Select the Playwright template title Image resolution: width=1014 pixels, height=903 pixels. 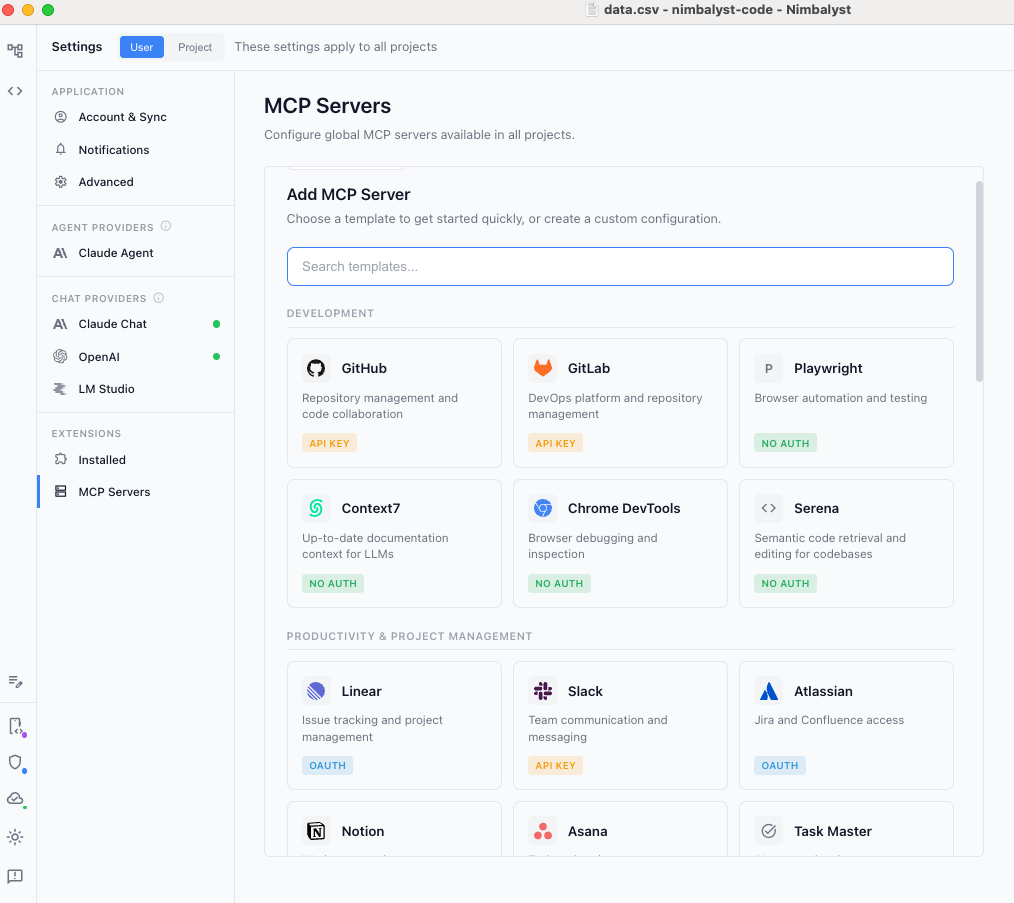pos(828,368)
